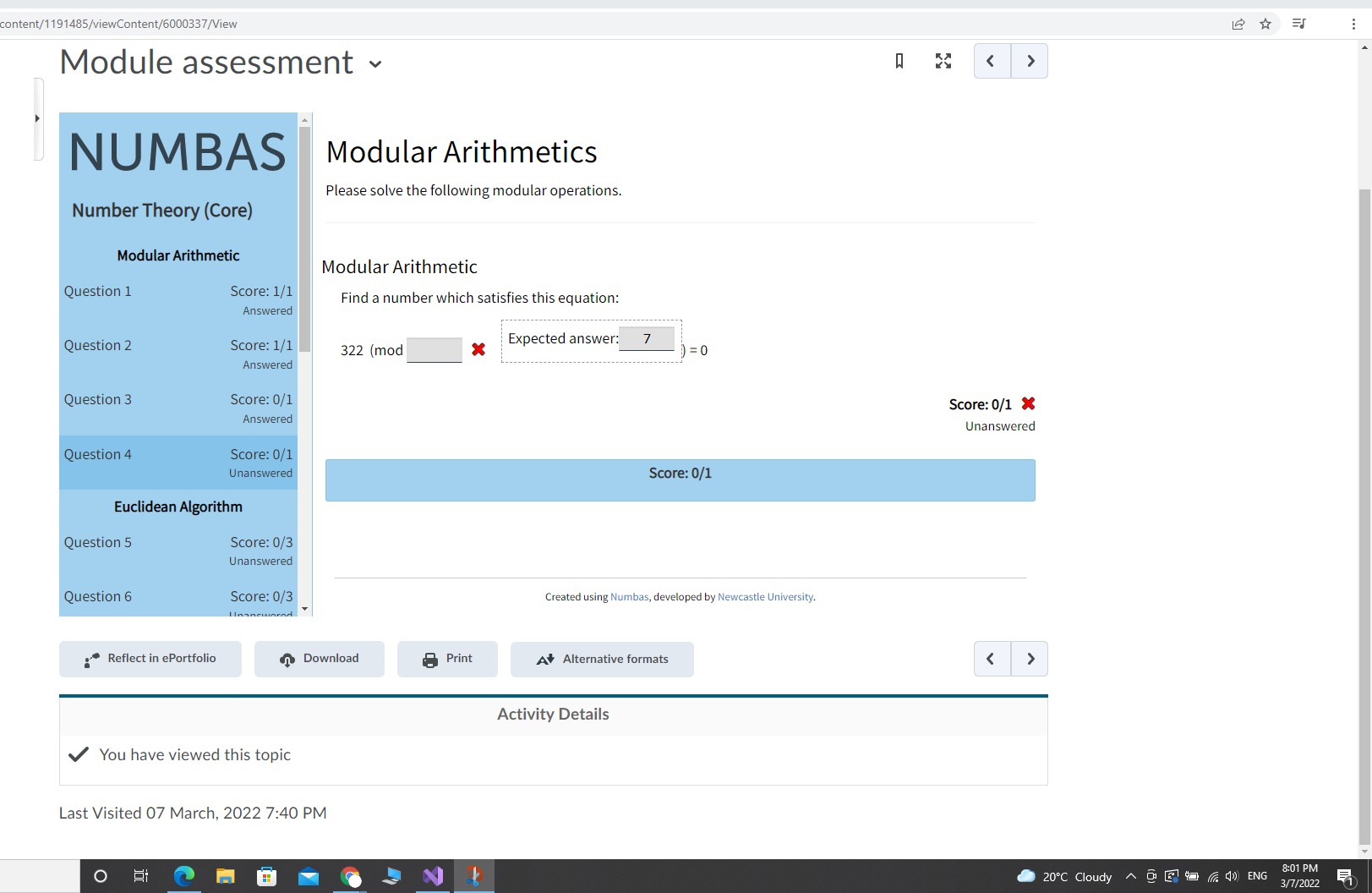Click the Numbas link in the footer
1372x893 pixels.
(x=629, y=596)
